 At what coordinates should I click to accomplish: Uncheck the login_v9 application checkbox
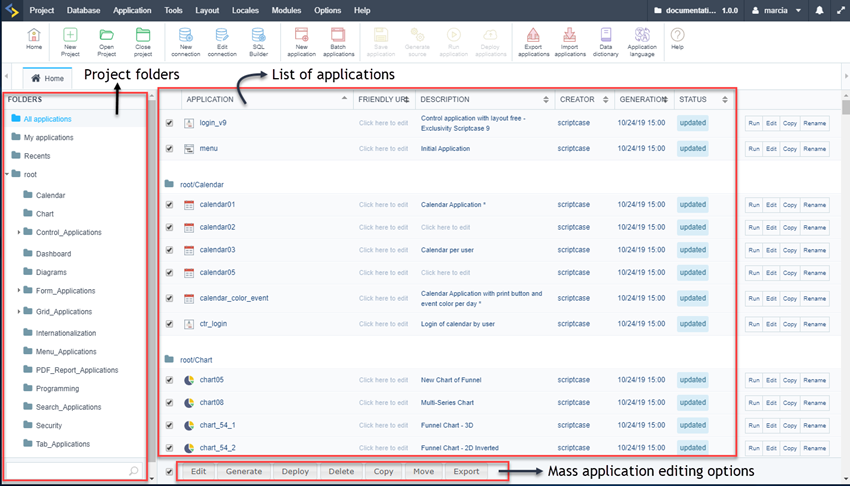click(x=169, y=123)
